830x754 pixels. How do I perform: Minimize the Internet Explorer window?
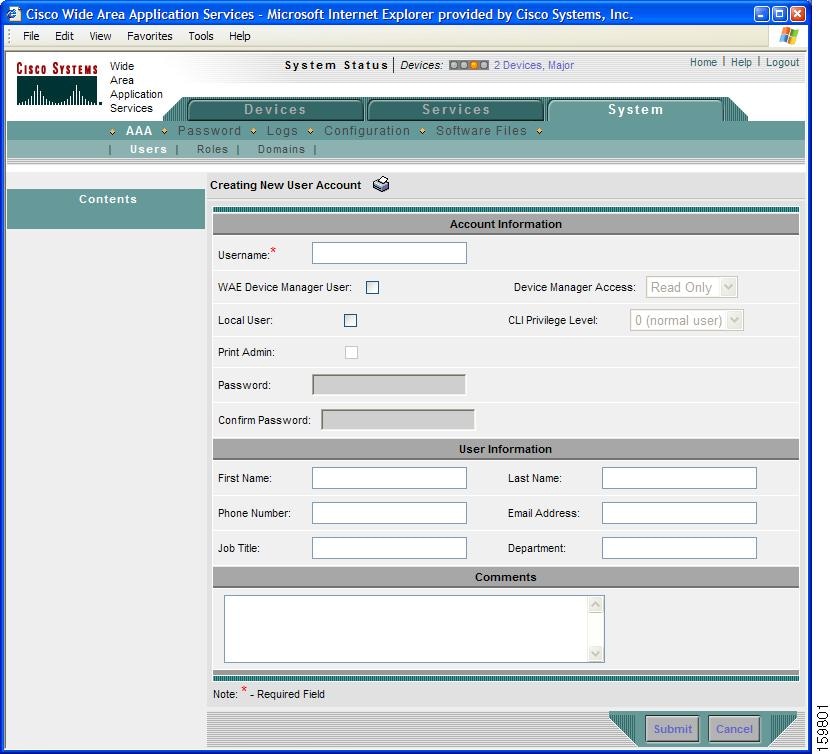pos(761,14)
